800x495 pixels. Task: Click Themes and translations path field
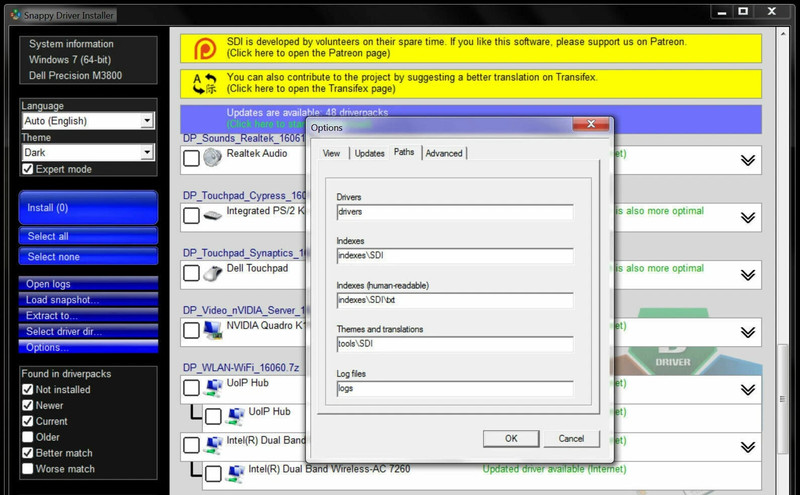[455, 344]
